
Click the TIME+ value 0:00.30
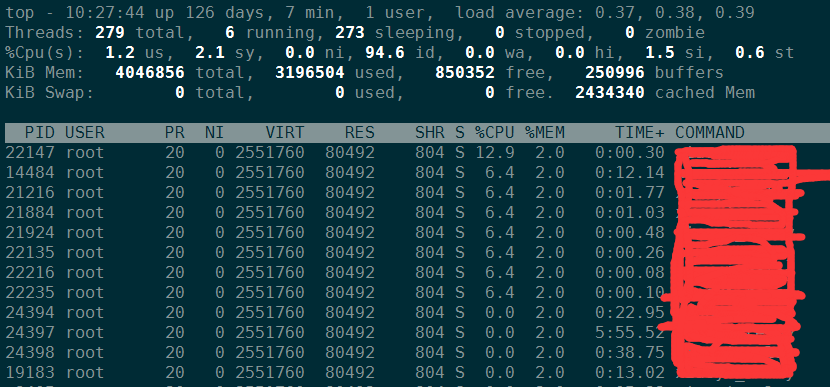tap(629, 152)
